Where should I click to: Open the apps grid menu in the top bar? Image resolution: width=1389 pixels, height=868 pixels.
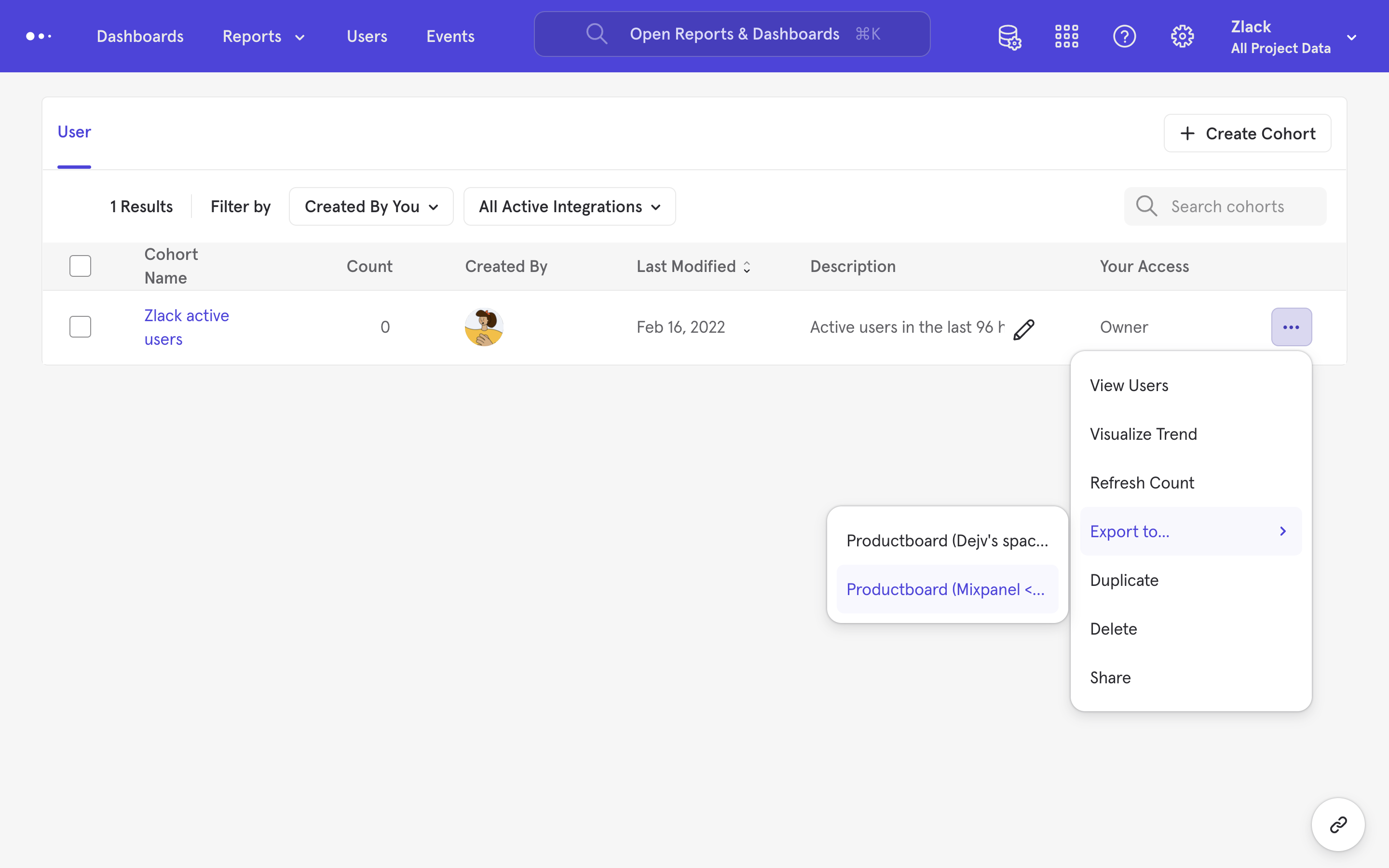coord(1066,36)
